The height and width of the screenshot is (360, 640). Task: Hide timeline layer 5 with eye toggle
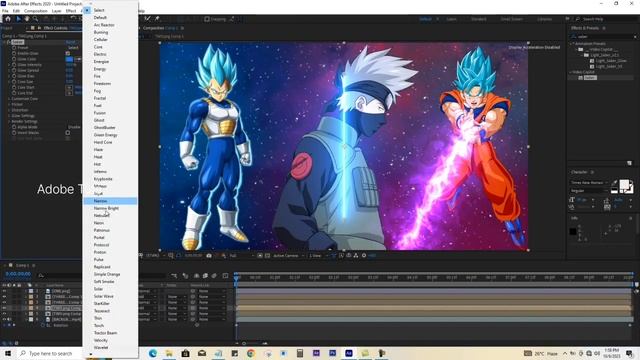[4, 314]
